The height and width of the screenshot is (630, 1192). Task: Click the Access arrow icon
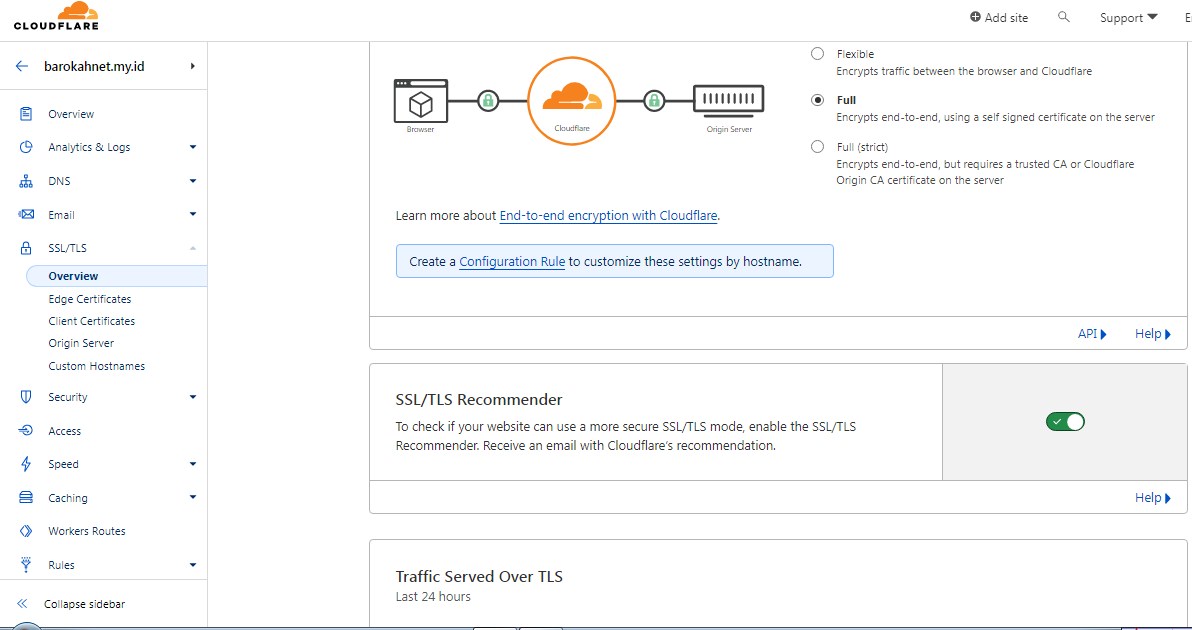[x=26, y=430]
